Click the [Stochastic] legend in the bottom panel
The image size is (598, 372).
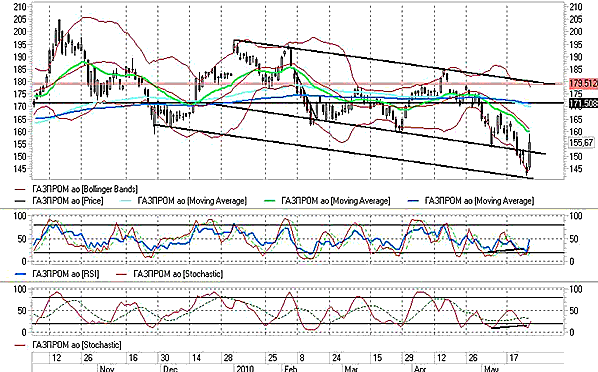(68, 345)
